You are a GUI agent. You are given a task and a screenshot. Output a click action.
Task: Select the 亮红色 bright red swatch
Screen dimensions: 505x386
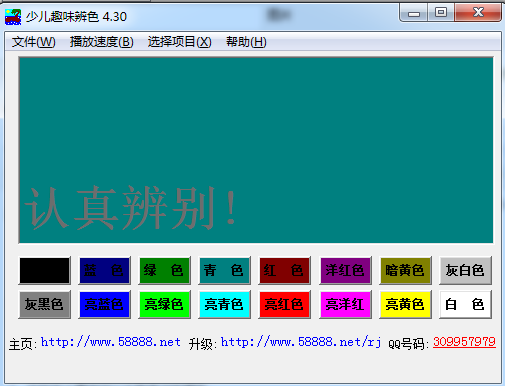coord(284,304)
